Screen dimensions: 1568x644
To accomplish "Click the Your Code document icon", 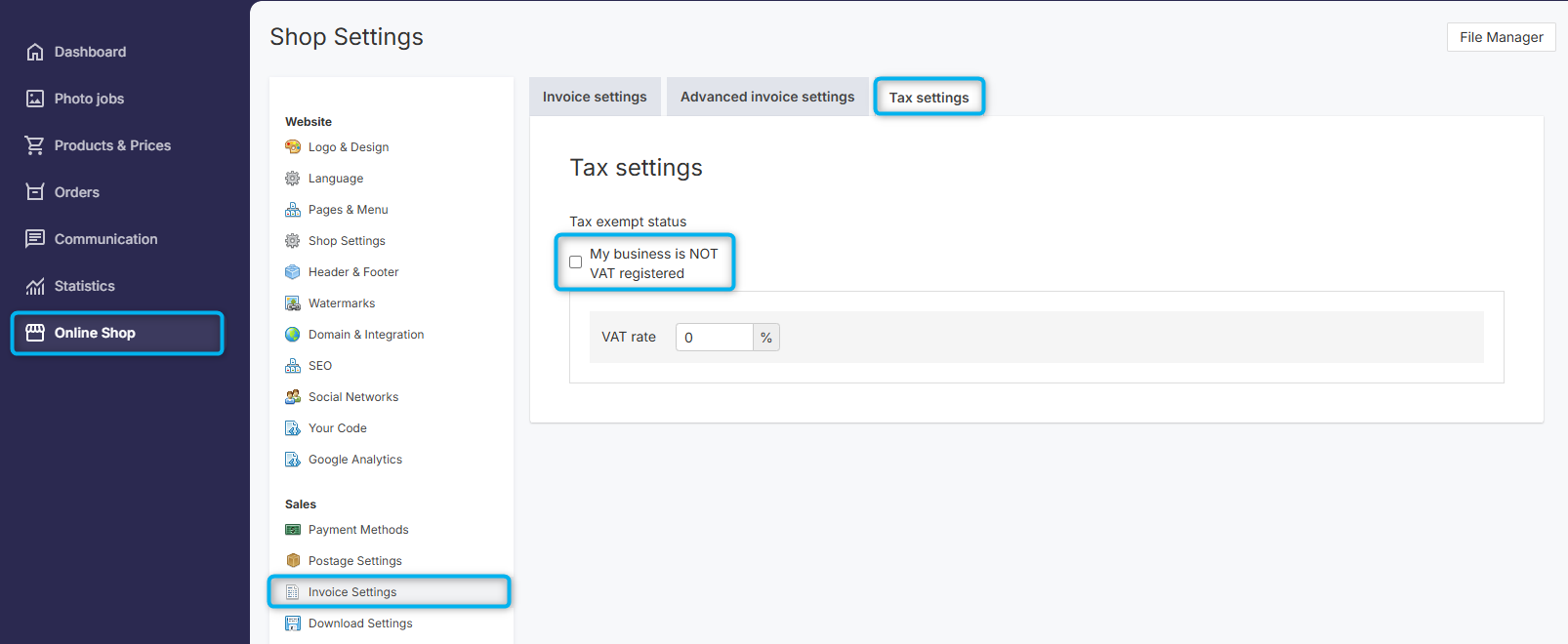I will (x=293, y=428).
